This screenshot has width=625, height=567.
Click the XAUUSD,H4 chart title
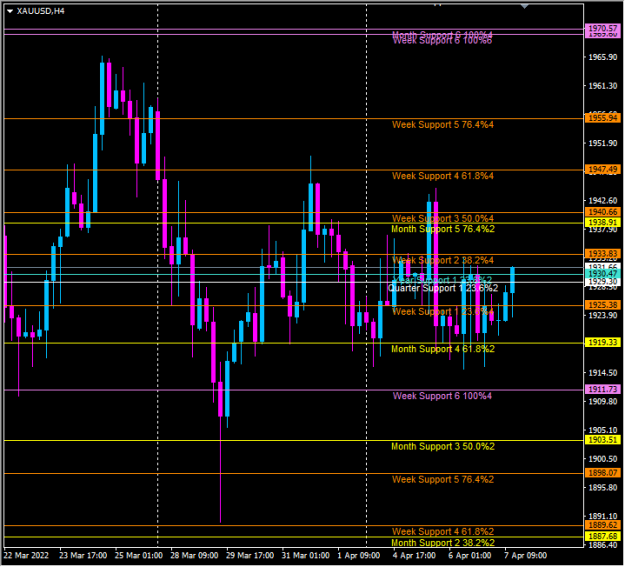pos(41,11)
